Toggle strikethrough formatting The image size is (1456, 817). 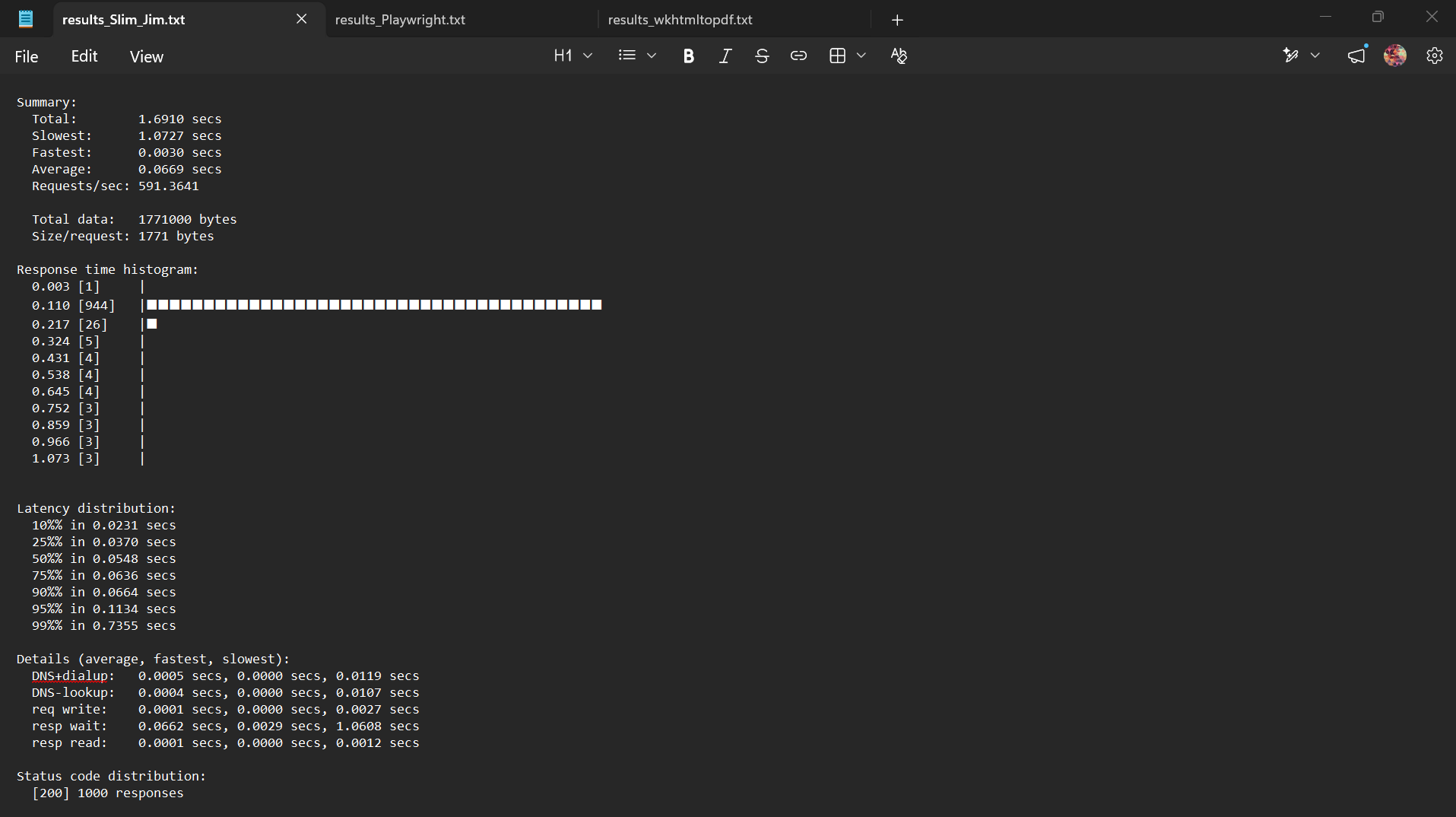(762, 56)
